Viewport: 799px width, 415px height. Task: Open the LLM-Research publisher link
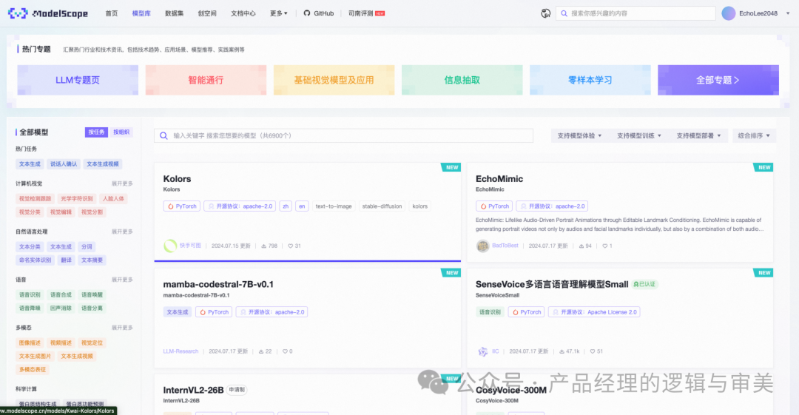coord(180,351)
